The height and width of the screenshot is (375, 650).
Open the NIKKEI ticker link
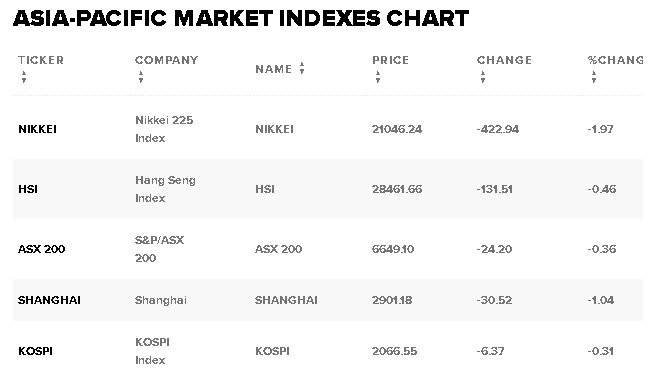tap(37, 129)
